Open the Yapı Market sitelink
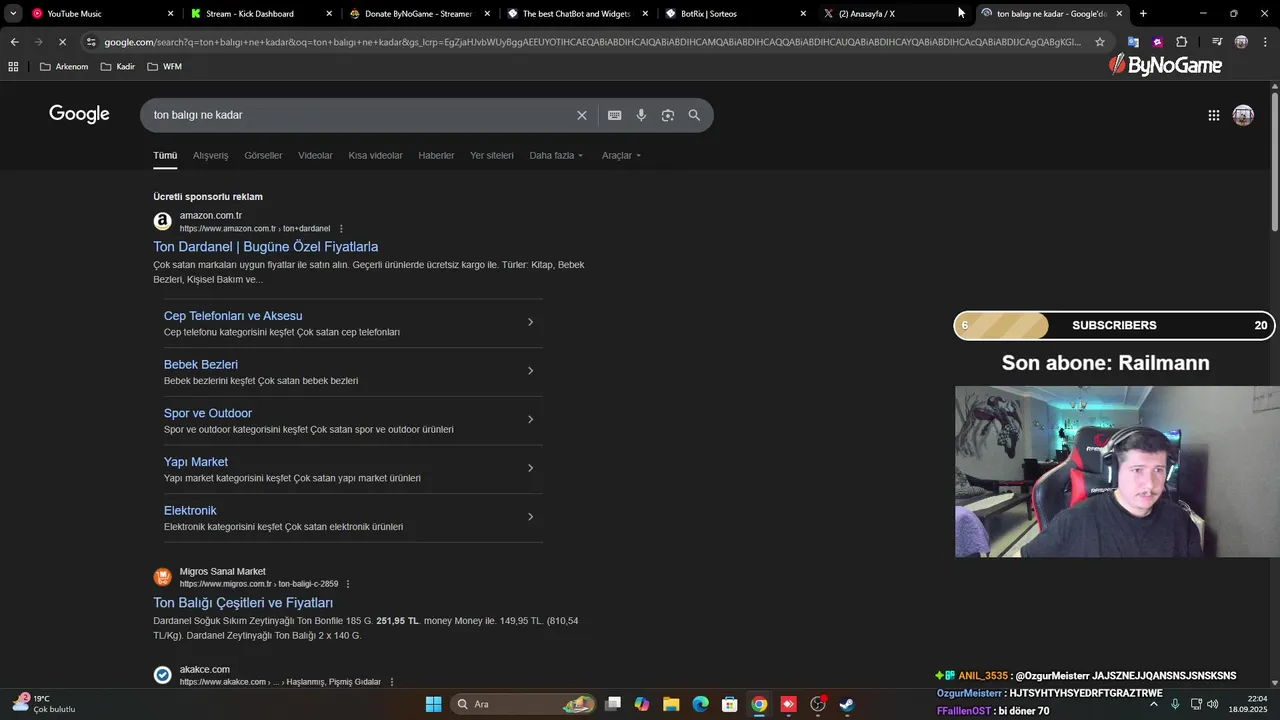The width and height of the screenshot is (1280, 720). (196, 462)
